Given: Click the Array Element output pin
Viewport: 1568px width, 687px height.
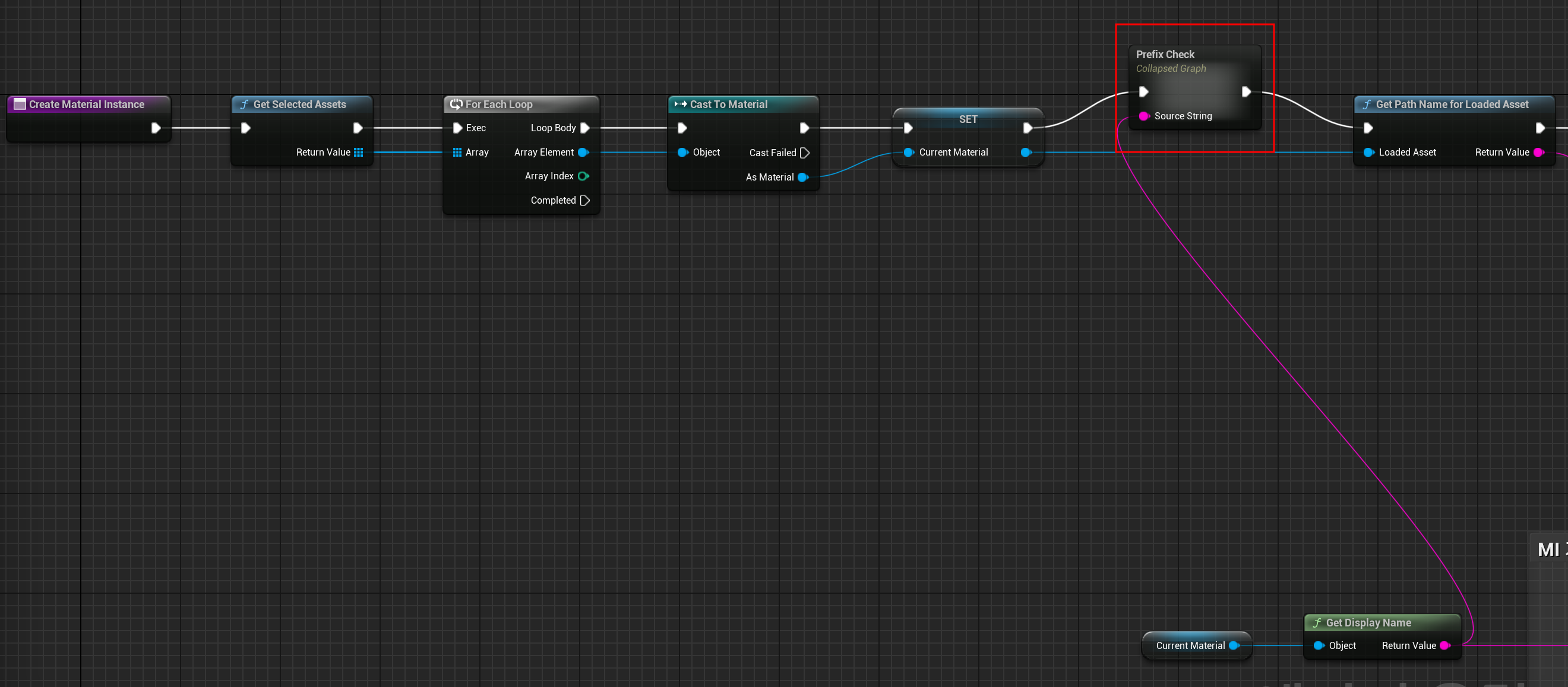Looking at the screenshot, I should (583, 152).
